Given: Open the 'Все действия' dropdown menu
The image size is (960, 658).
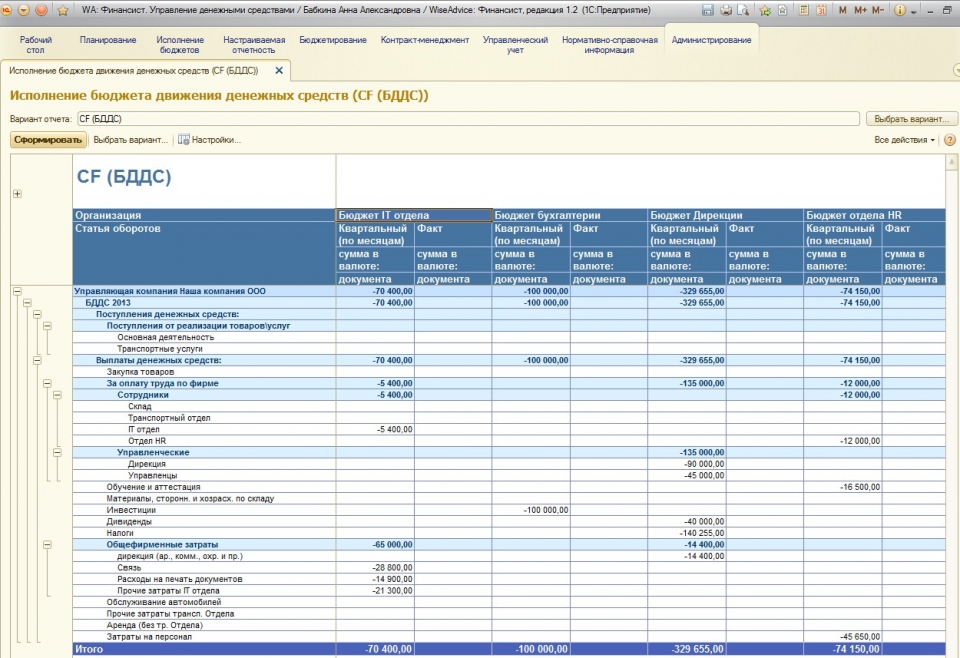Looking at the screenshot, I should tap(905, 140).
